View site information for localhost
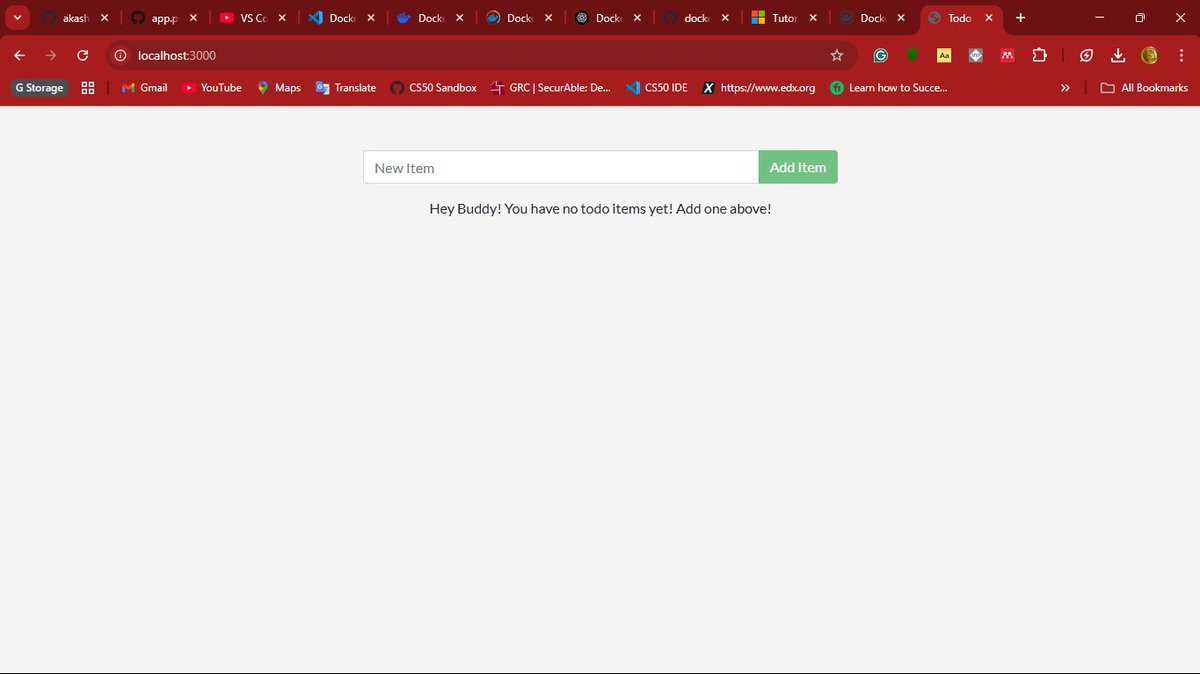The image size is (1200, 674). tap(121, 55)
